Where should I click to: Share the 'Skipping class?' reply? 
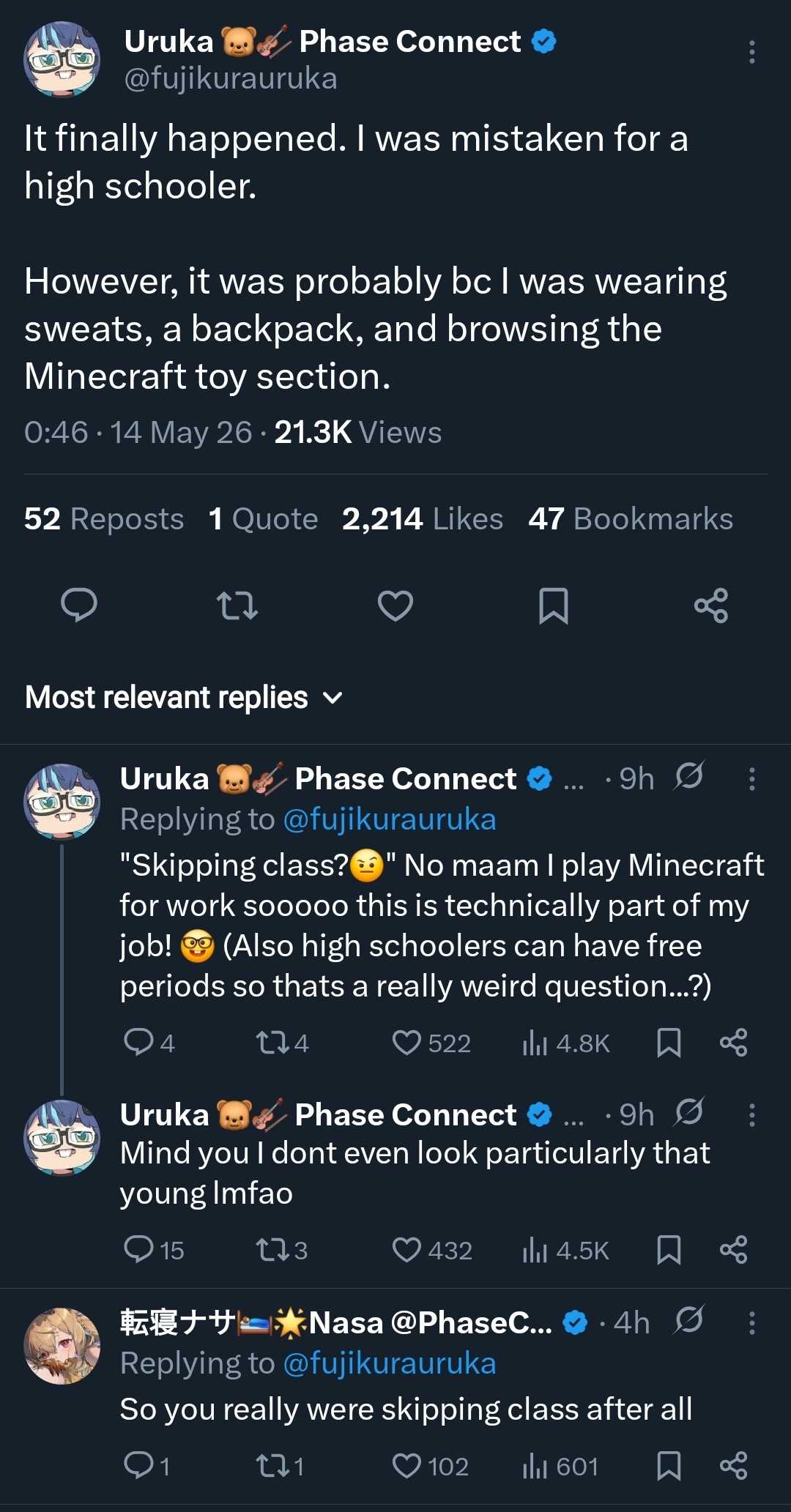click(733, 1043)
